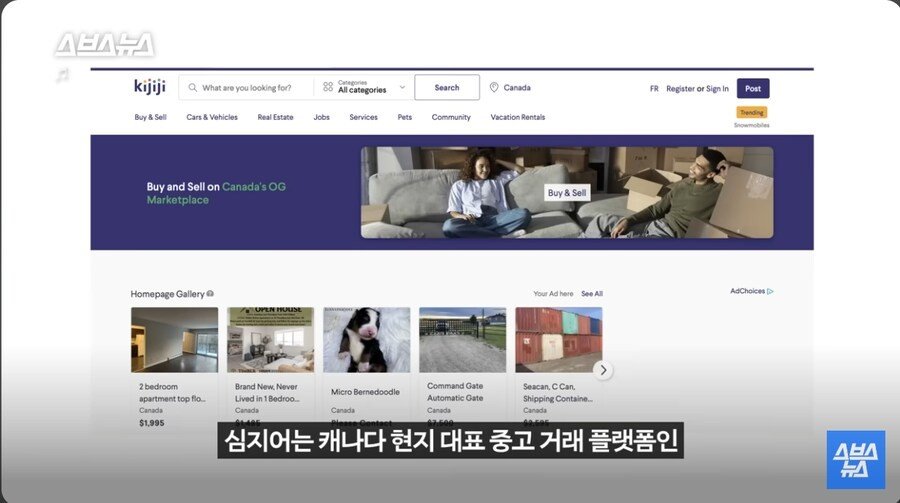This screenshot has width=900, height=503.
Task: Click the location pin icon beside Canada
Action: 494,87
